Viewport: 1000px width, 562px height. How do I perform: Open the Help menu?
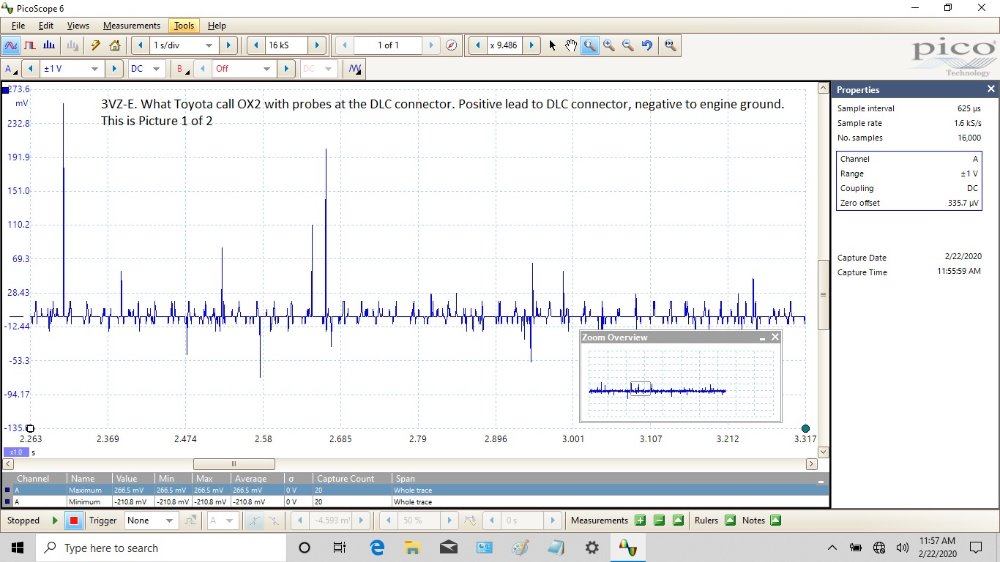point(217,26)
